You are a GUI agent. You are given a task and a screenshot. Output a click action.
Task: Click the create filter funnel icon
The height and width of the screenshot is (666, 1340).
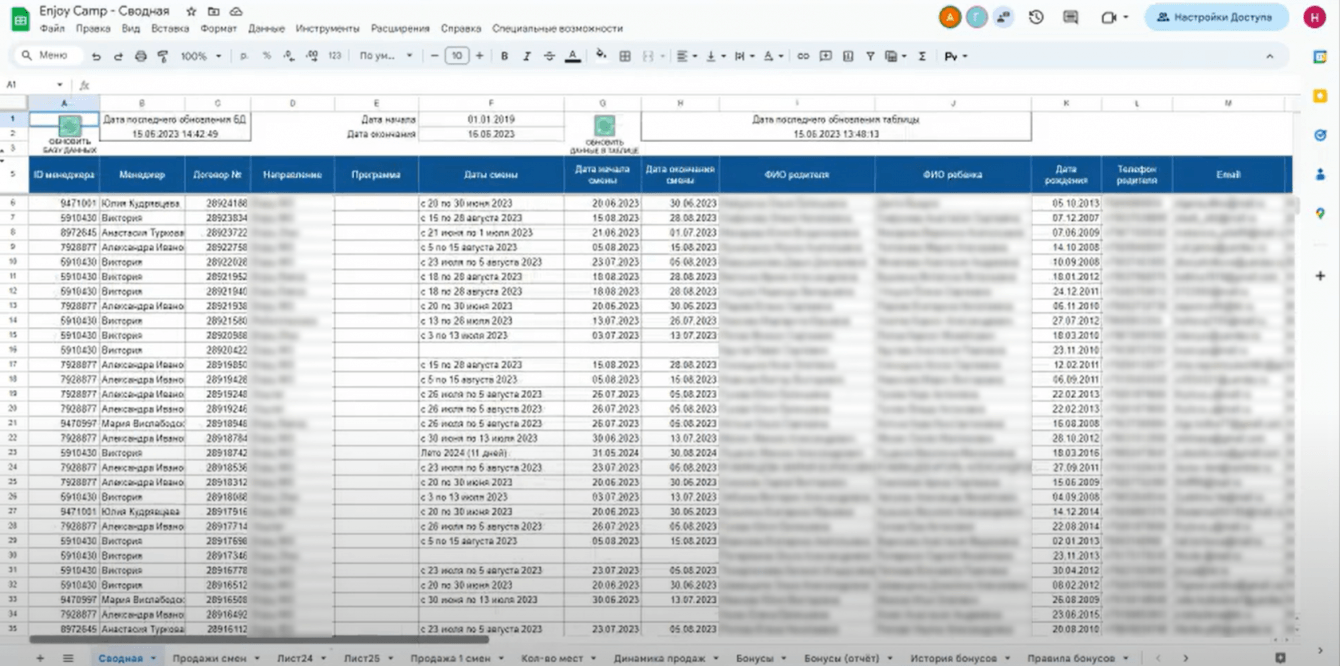[x=870, y=56]
